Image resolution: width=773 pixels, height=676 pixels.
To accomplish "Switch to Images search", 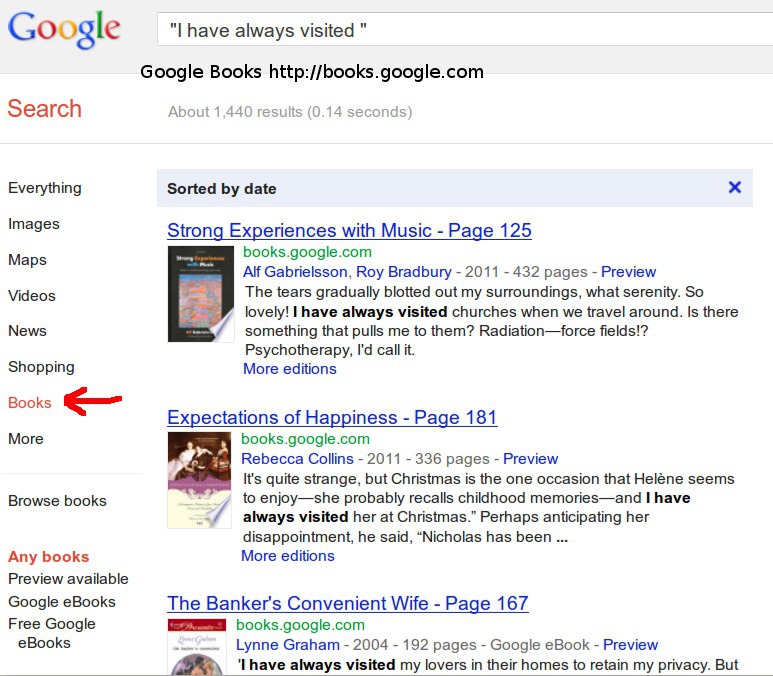I will tap(34, 224).
